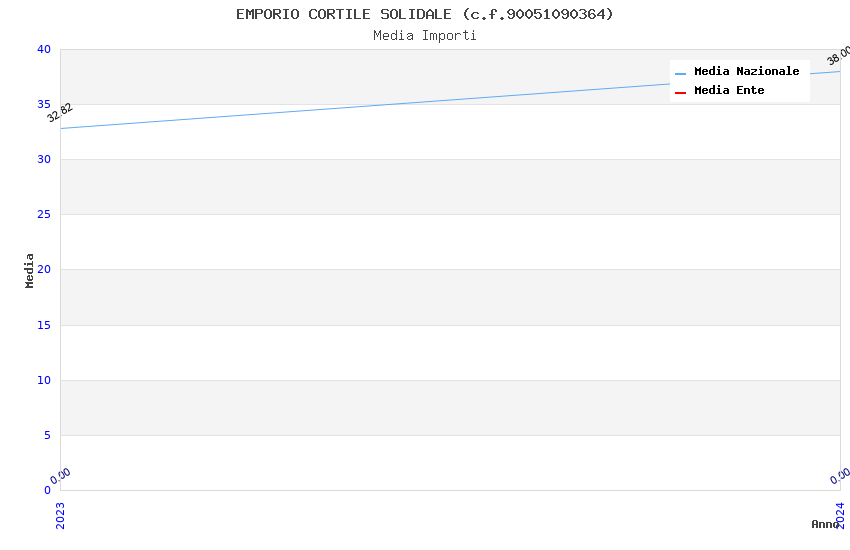Click the Media Importi subtitle
Image resolution: width=850 pixels, height=550 pixels.
pyautogui.click(x=424, y=36)
